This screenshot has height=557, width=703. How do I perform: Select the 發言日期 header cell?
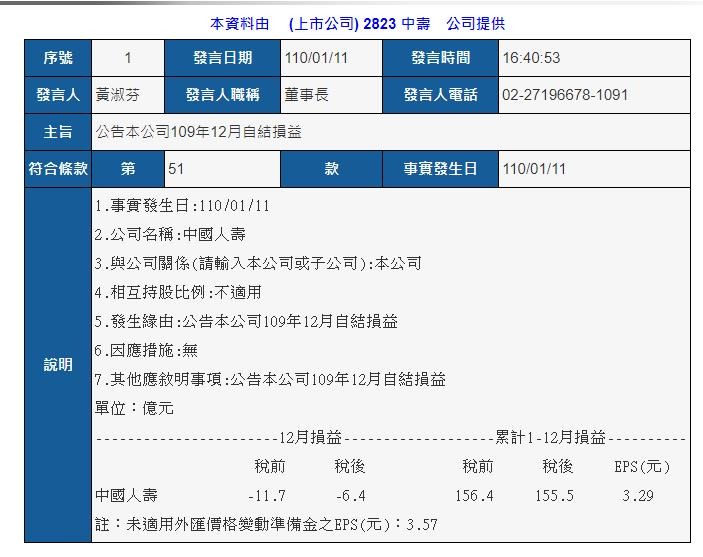[x=222, y=58]
